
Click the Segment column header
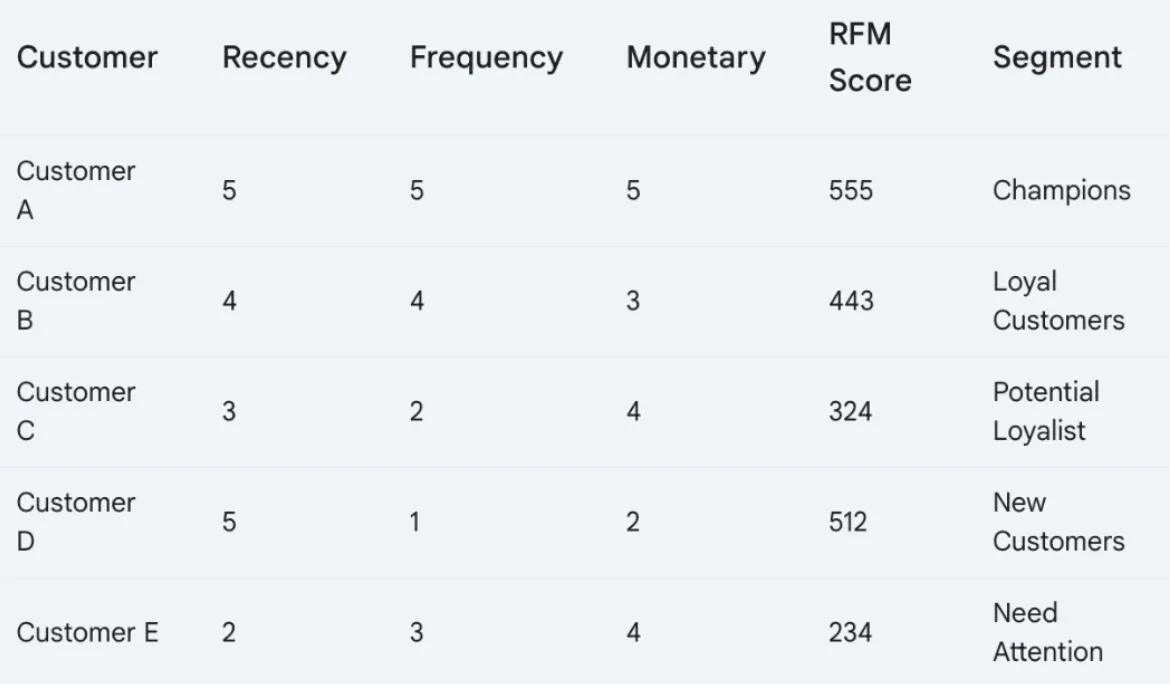(1057, 57)
